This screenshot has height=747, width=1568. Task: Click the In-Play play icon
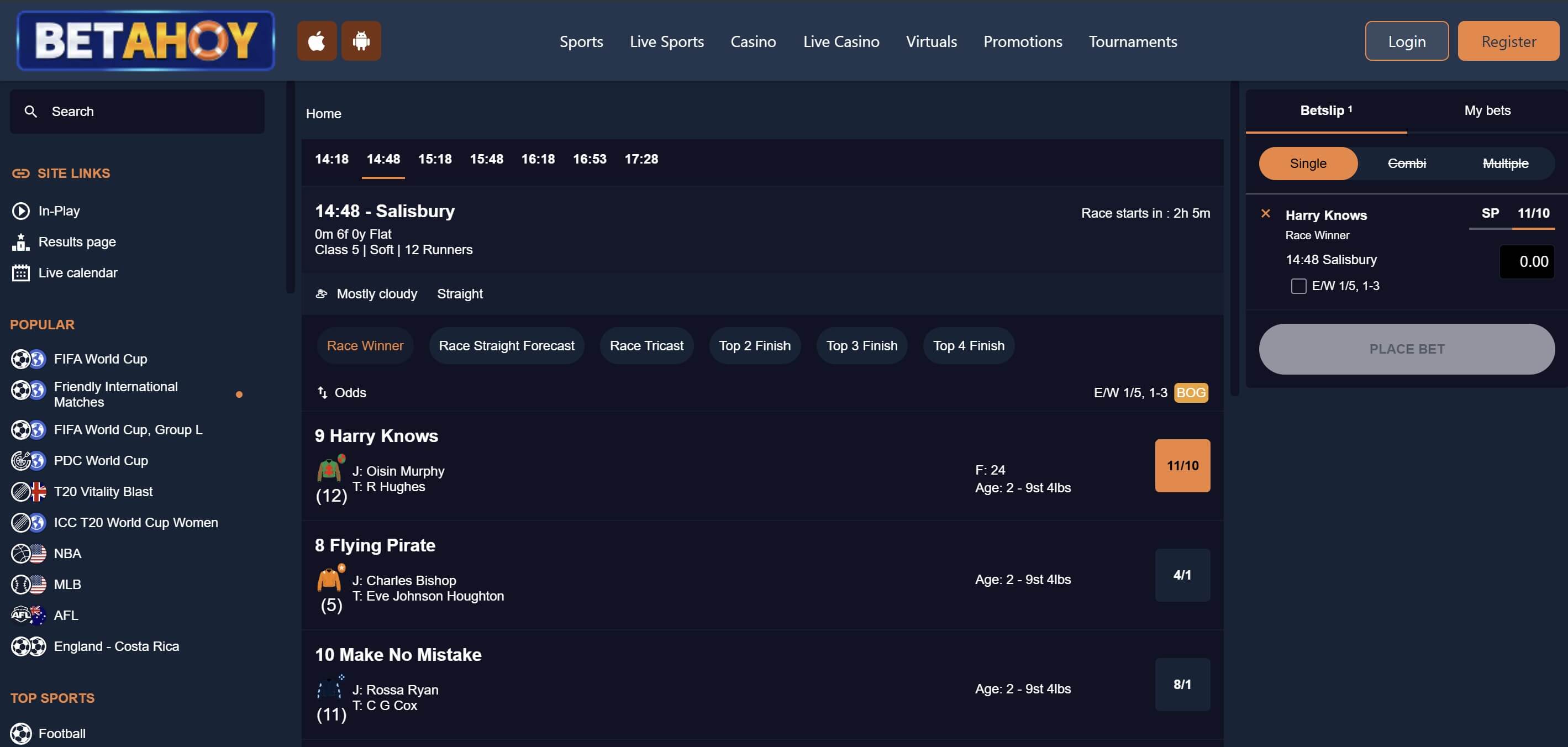[20, 211]
